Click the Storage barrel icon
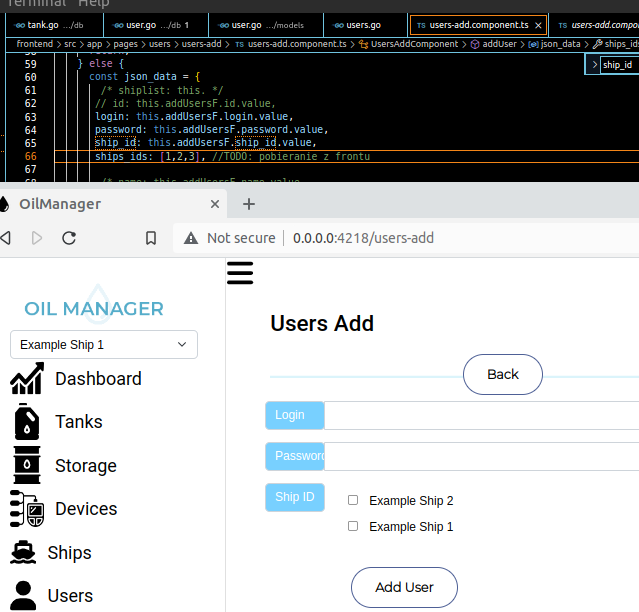 27,465
